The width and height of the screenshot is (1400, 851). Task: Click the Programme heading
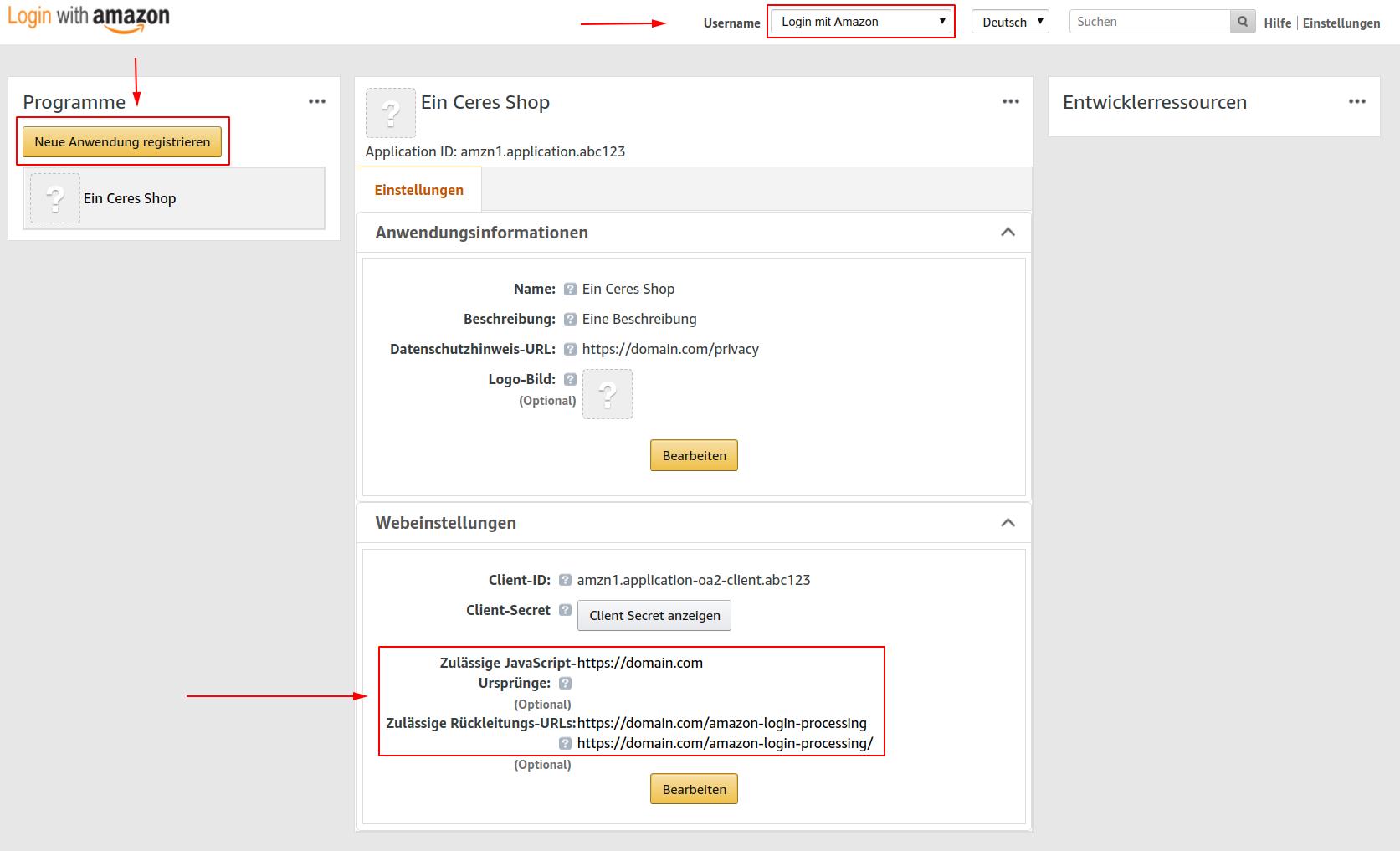point(74,102)
